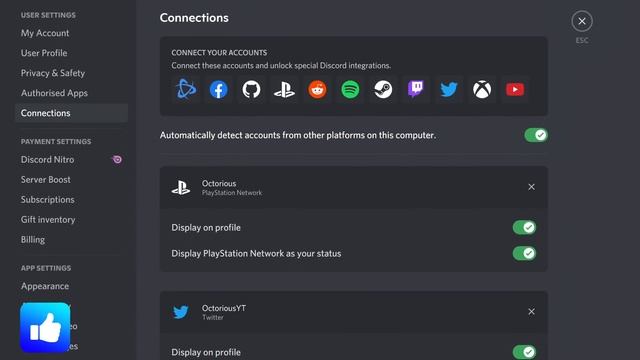Click the OctoriousYT account name

tap(224, 308)
